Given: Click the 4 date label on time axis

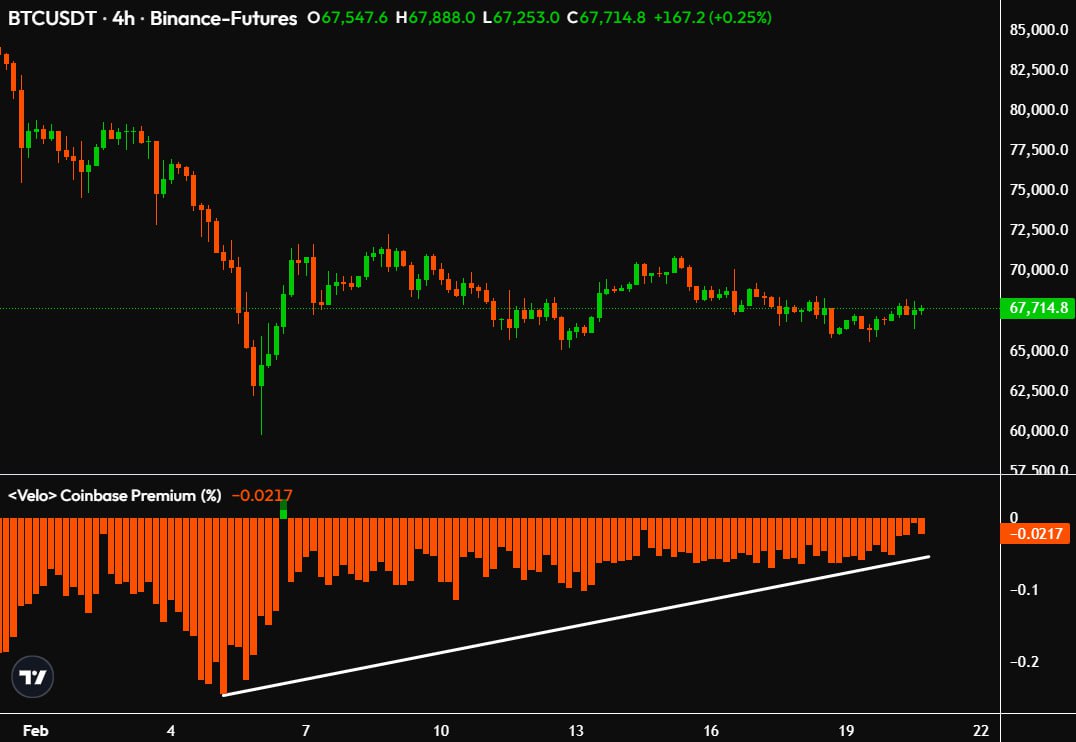Looking at the screenshot, I should (x=171, y=730).
